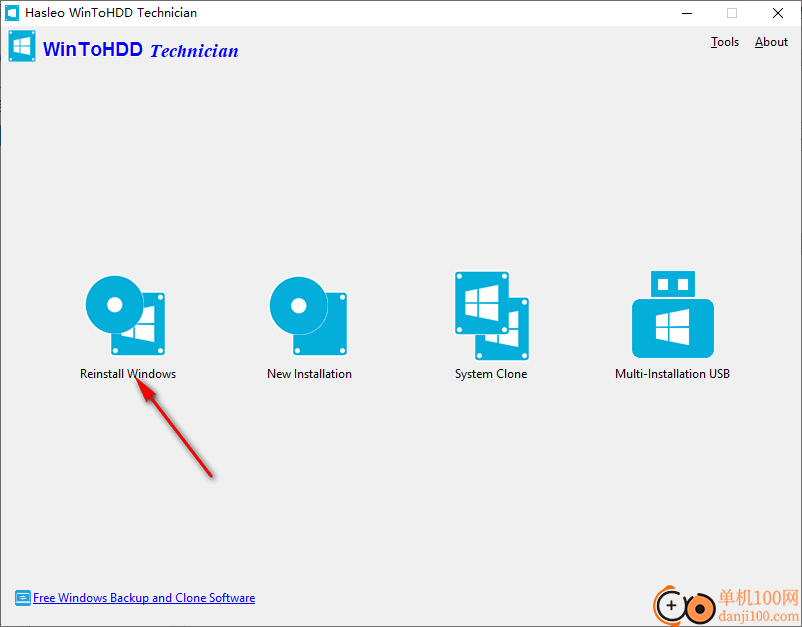The image size is (802, 627).
Task: Launch the New Installation disc icon
Action: point(308,316)
